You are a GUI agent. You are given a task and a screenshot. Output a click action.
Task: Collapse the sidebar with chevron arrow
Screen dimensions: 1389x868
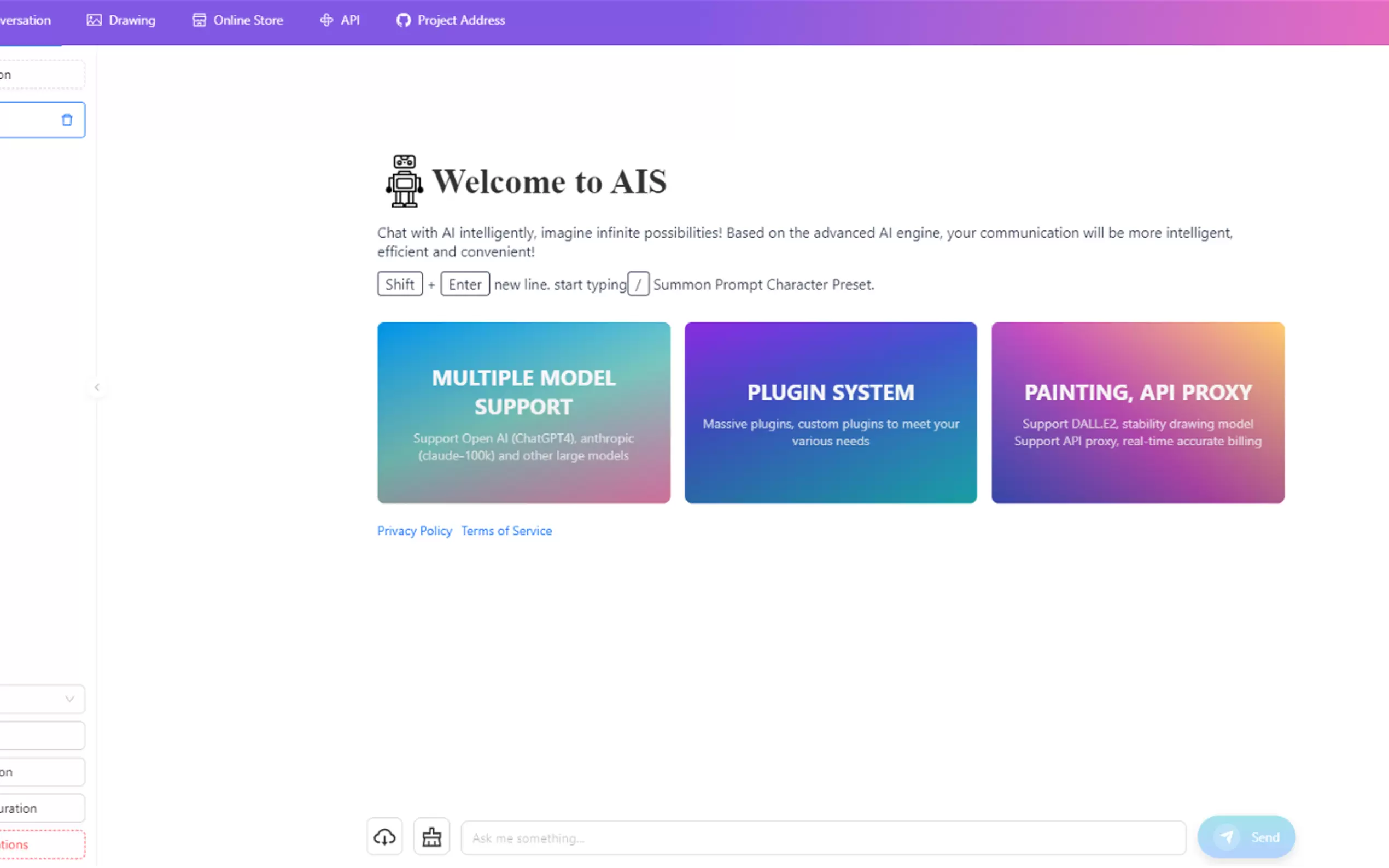click(97, 388)
